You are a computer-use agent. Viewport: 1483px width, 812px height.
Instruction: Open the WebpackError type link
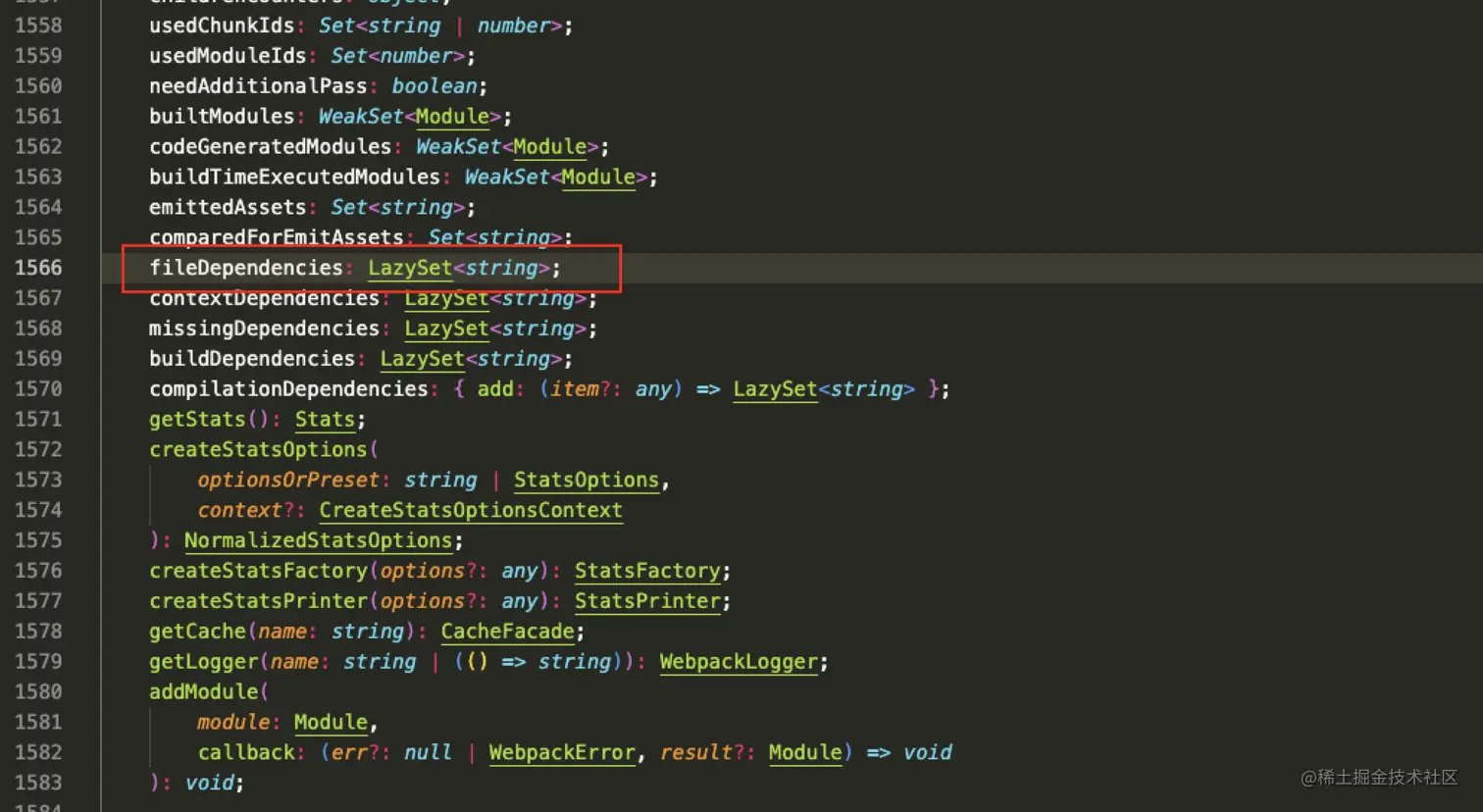pos(562,753)
